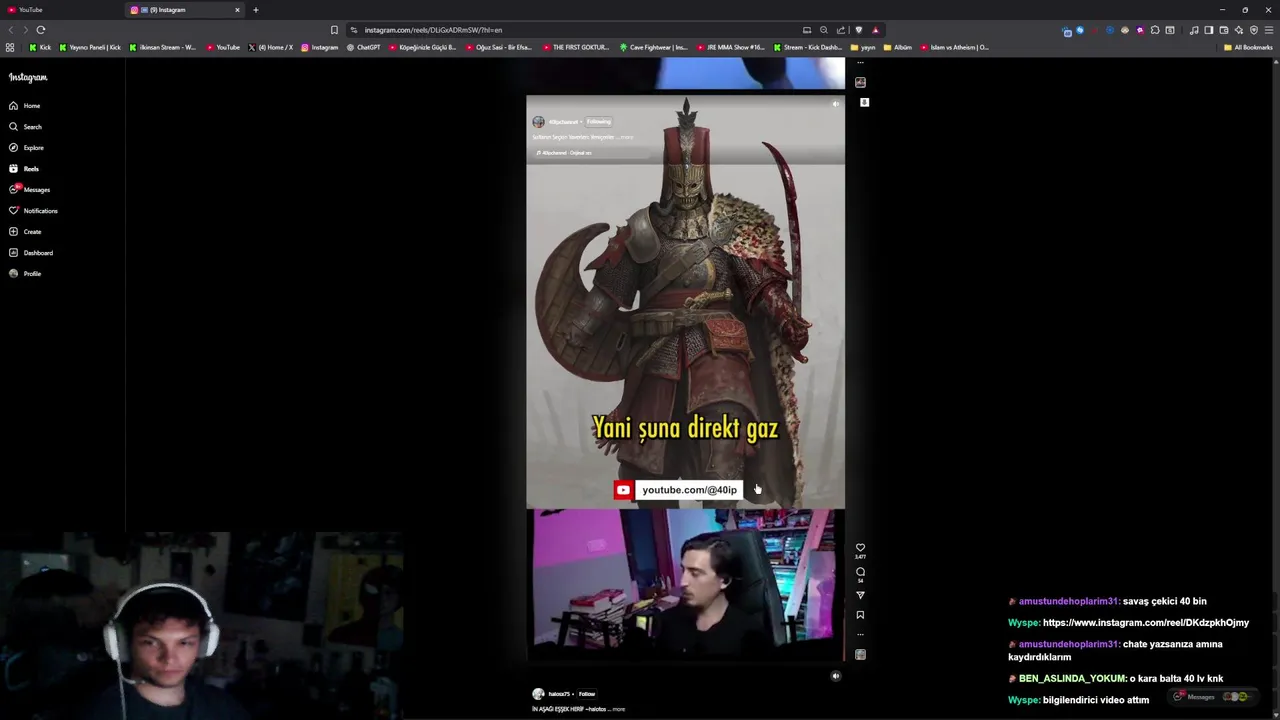This screenshot has width=1280, height=720.
Task: Open more options for the current reel
Action: point(860,634)
